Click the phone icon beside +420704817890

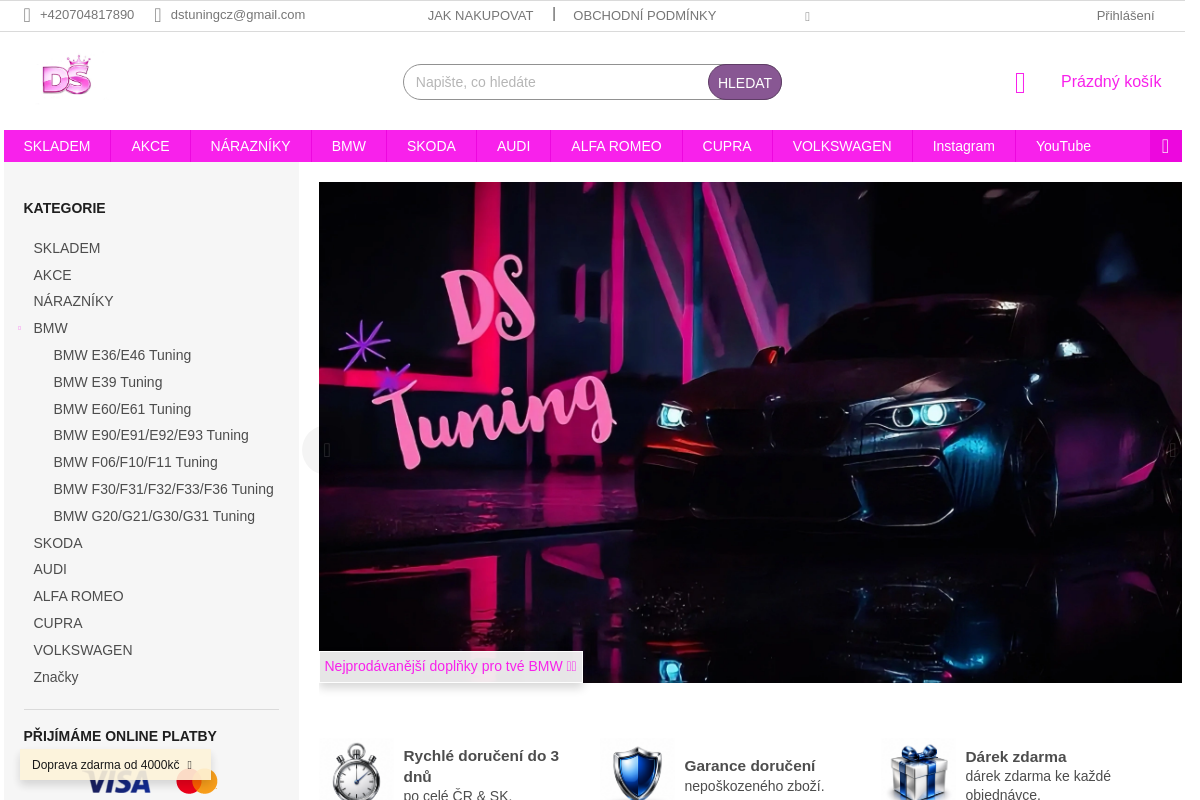[x=27, y=15]
